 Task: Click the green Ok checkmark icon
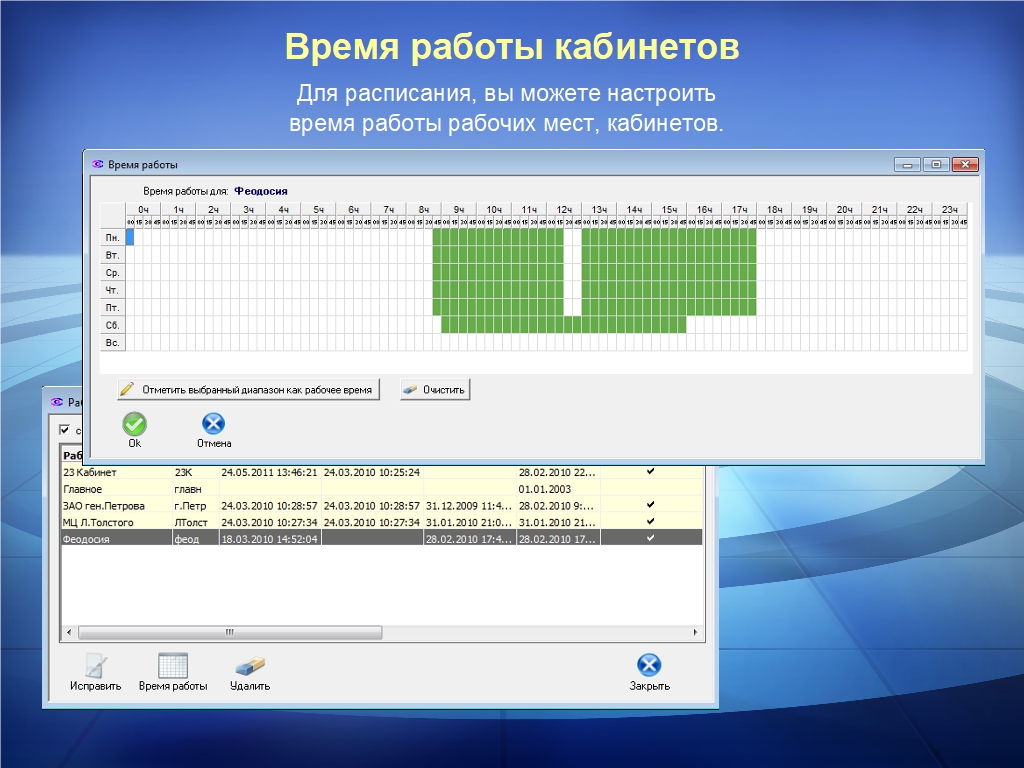(134, 424)
